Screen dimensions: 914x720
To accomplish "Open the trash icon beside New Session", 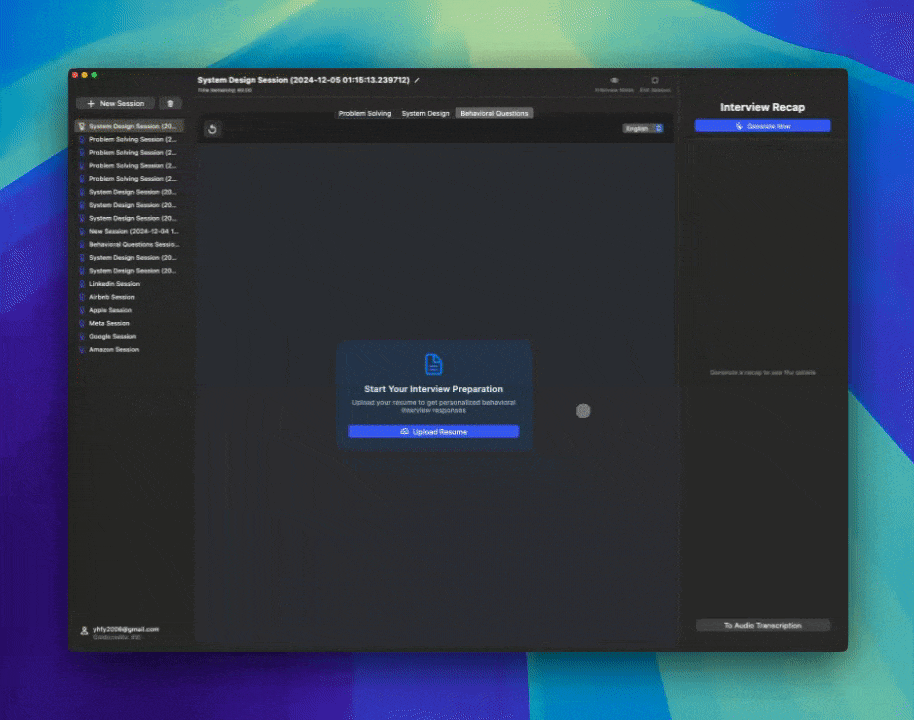I will 169,103.
